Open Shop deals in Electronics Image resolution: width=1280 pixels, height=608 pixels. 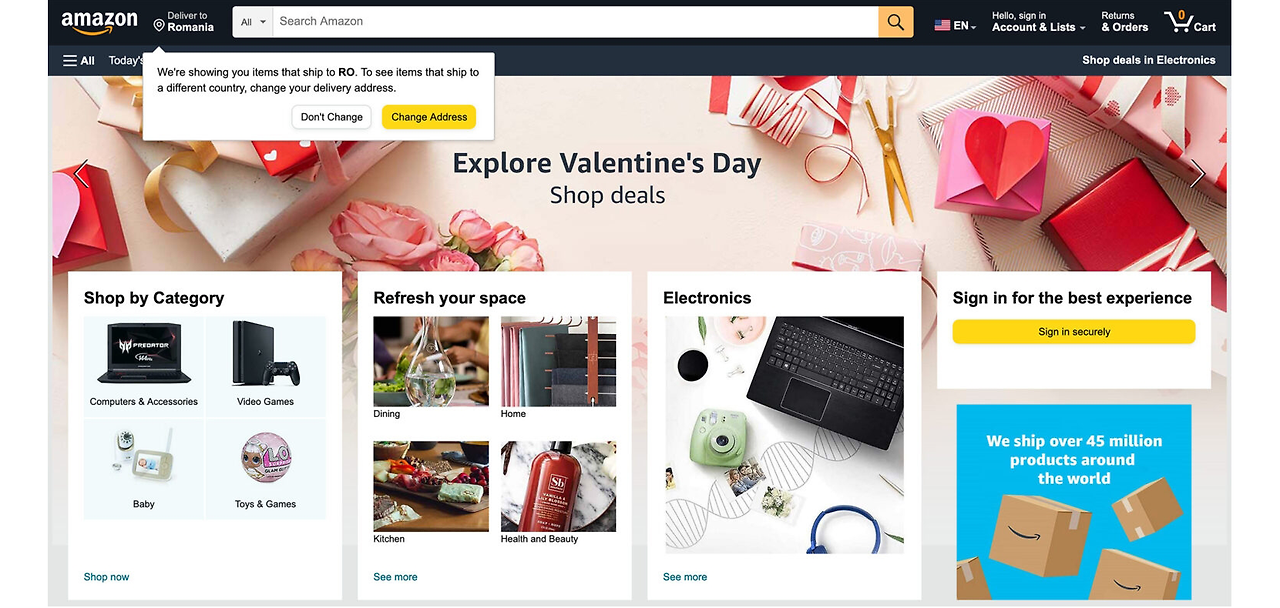pos(1148,60)
